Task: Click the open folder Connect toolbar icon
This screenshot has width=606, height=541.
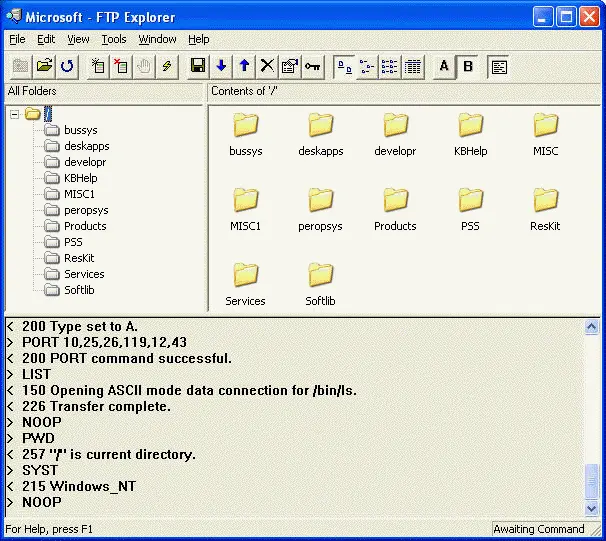Action: [44, 66]
